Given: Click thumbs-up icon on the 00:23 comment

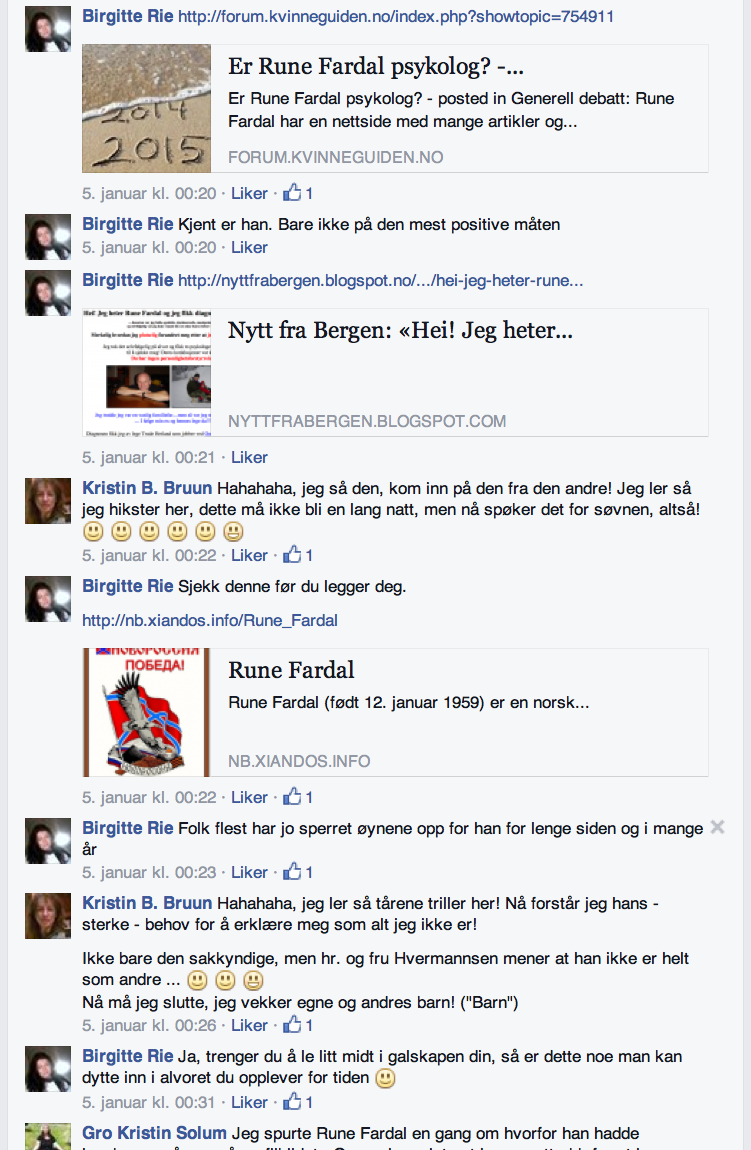Looking at the screenshot, I should tap(293, 871).
